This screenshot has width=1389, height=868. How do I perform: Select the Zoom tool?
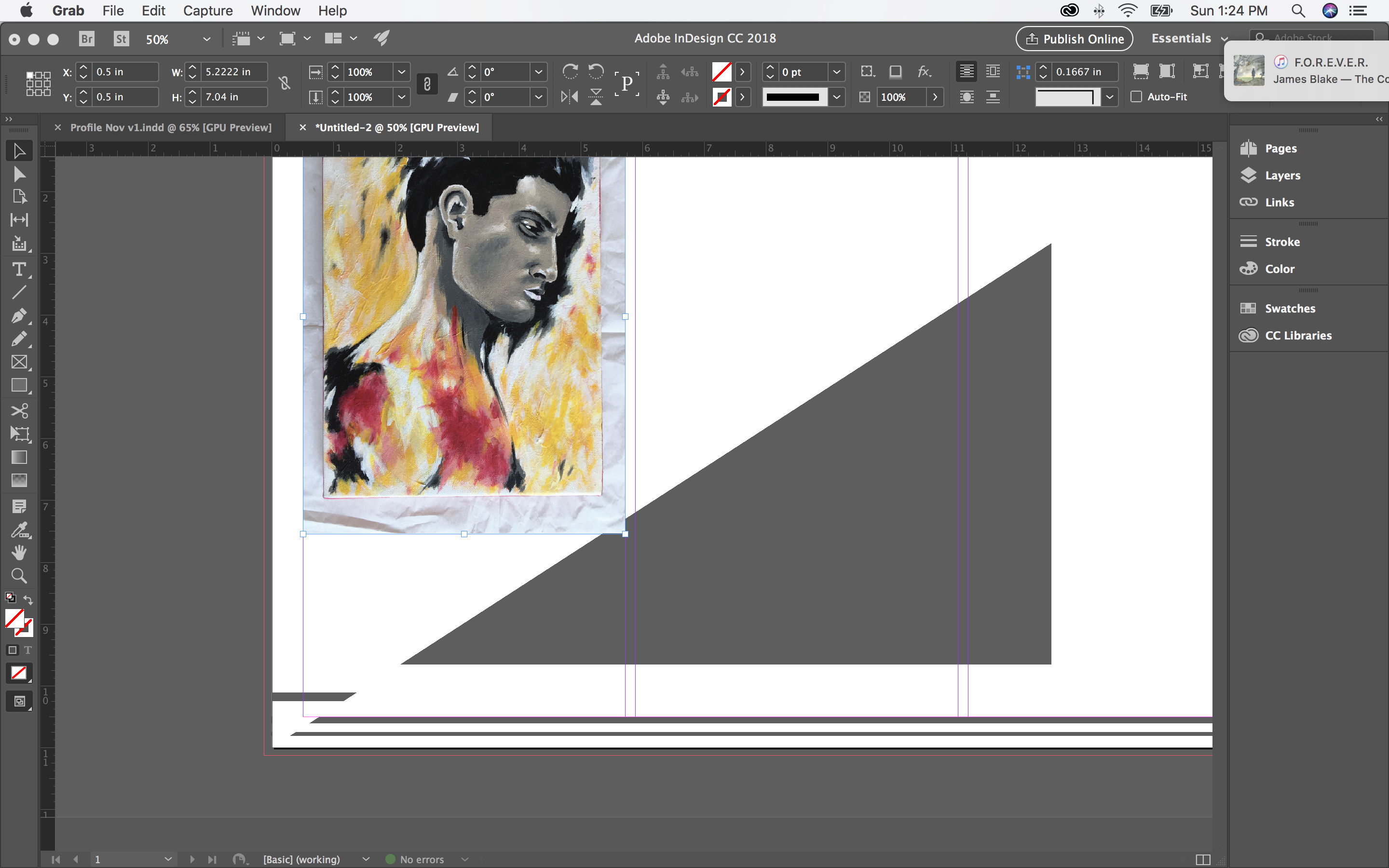(19, 576)
